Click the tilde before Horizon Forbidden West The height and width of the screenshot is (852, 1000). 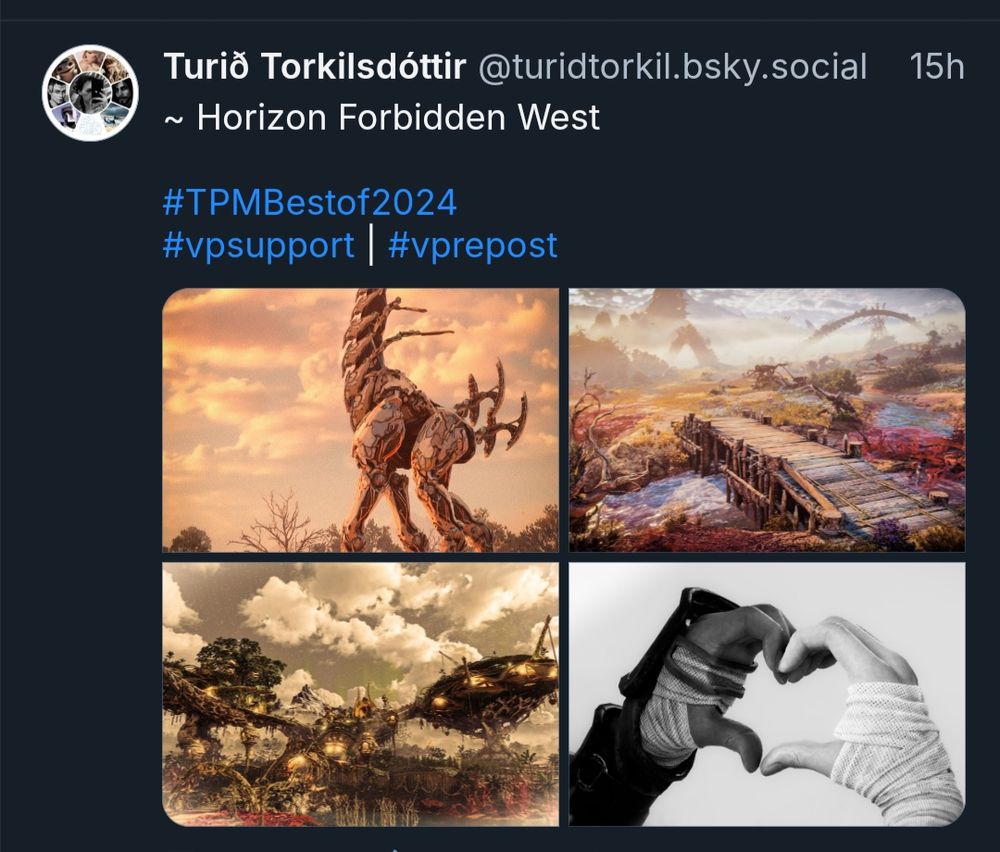point(173,119)
